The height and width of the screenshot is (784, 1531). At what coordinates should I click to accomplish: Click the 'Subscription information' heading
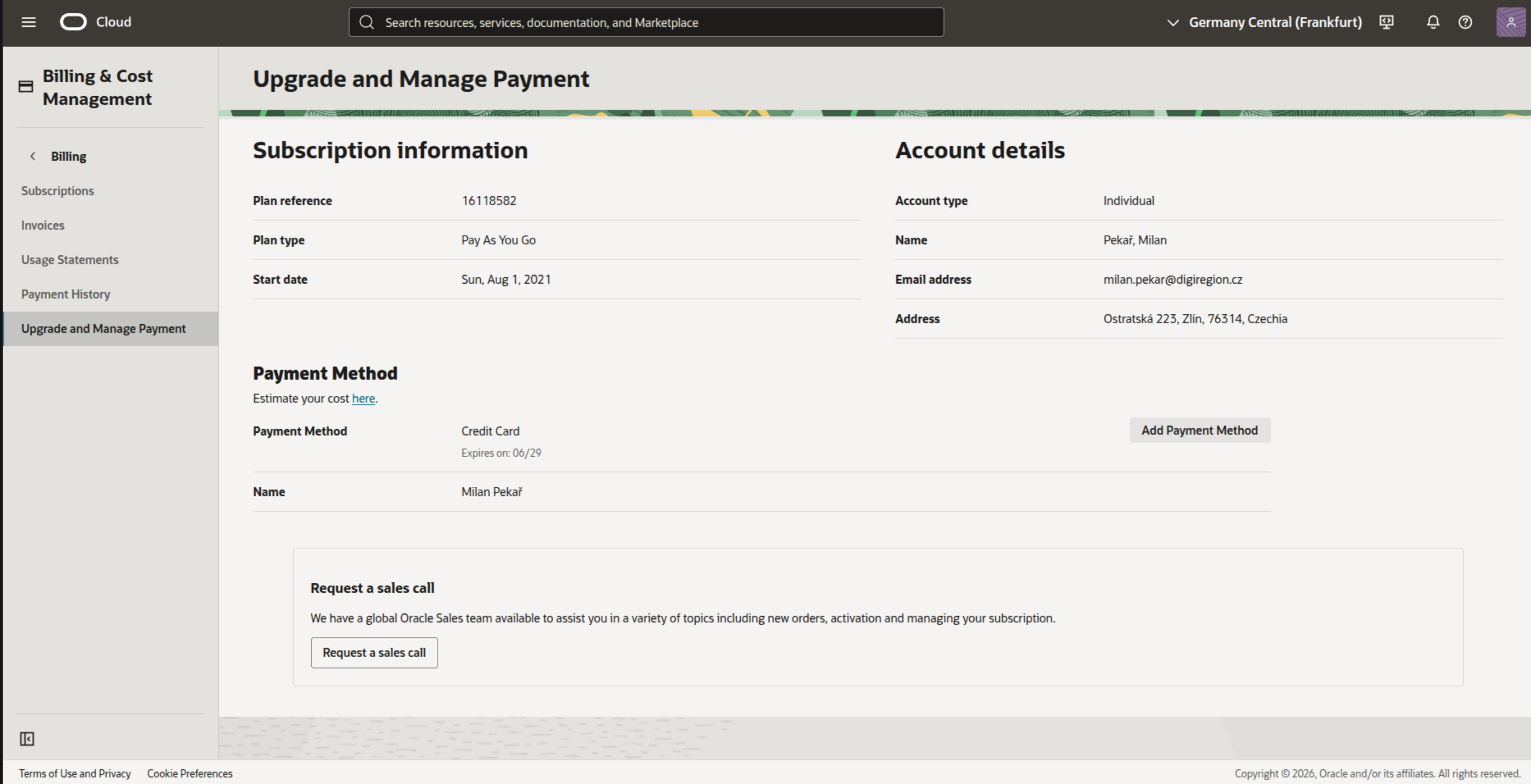(391, 150)
